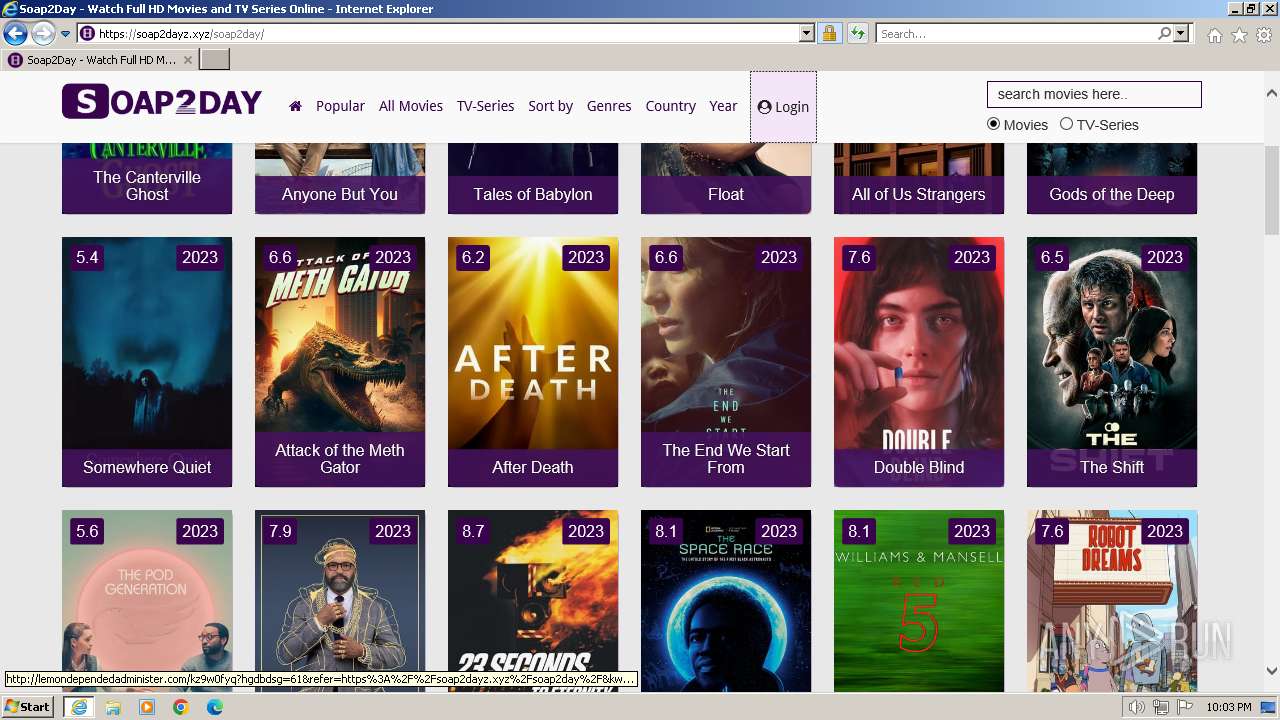Click the Login button
This screenshot has width=1280, height=720.
tap(783, 107)
